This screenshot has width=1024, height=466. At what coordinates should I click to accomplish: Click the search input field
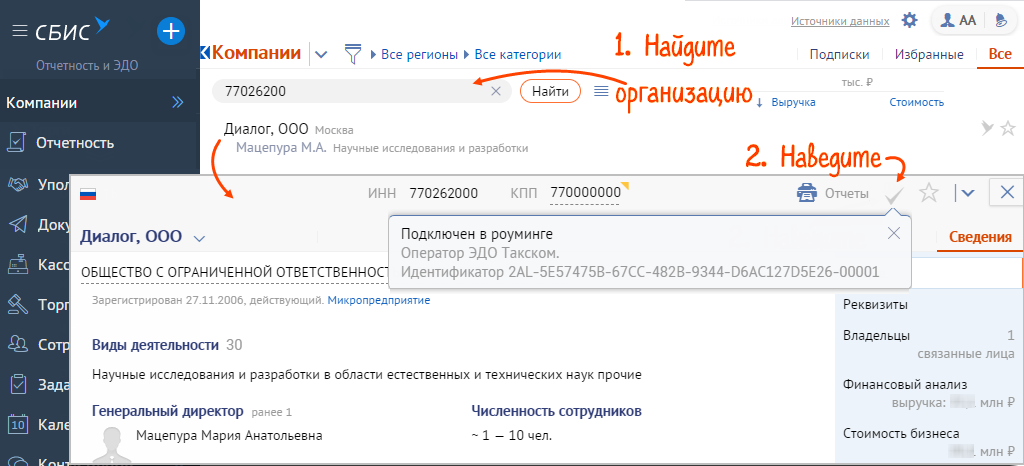click(350, 91)
